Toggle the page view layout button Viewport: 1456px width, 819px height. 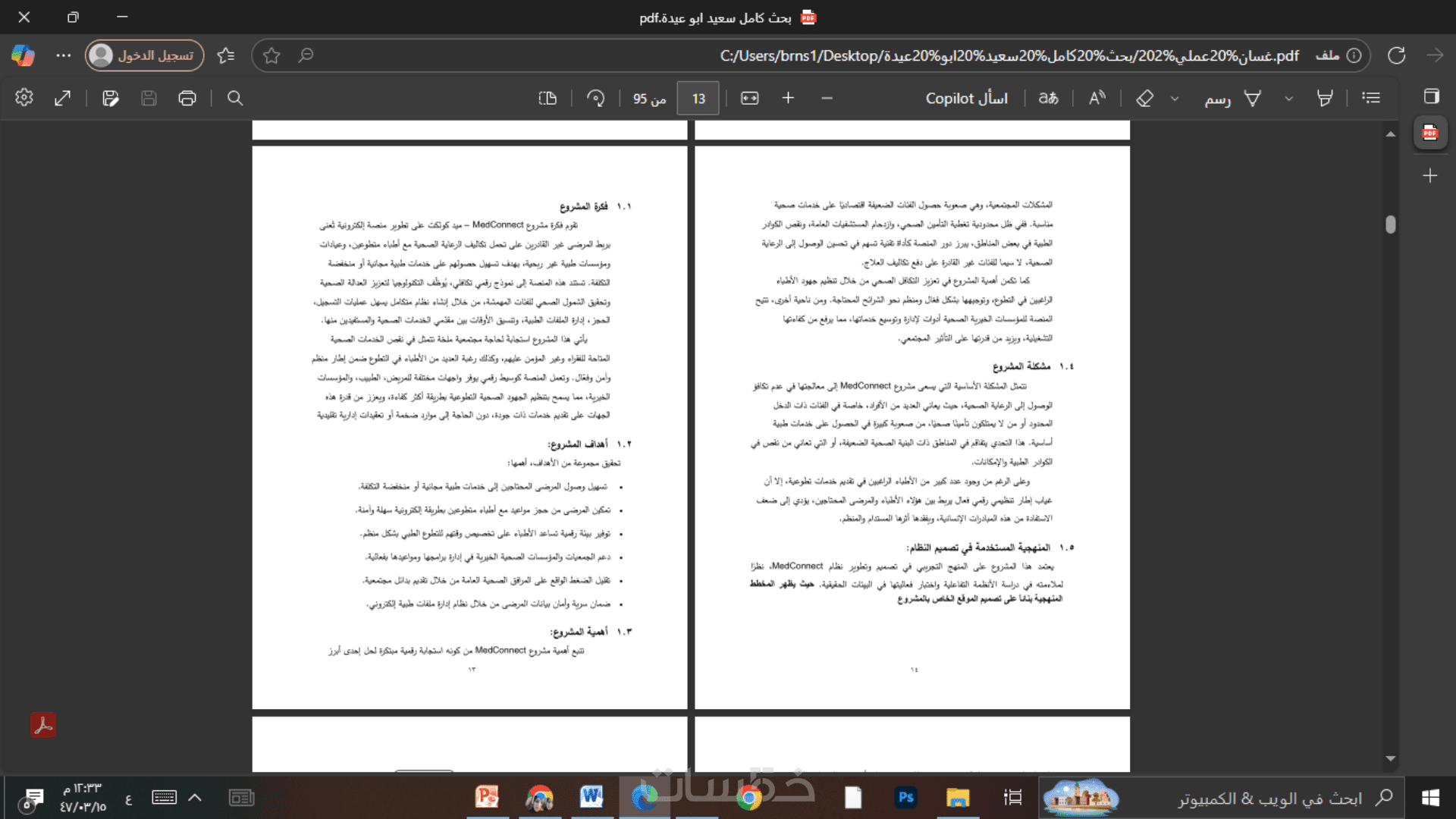pos(548,98)
